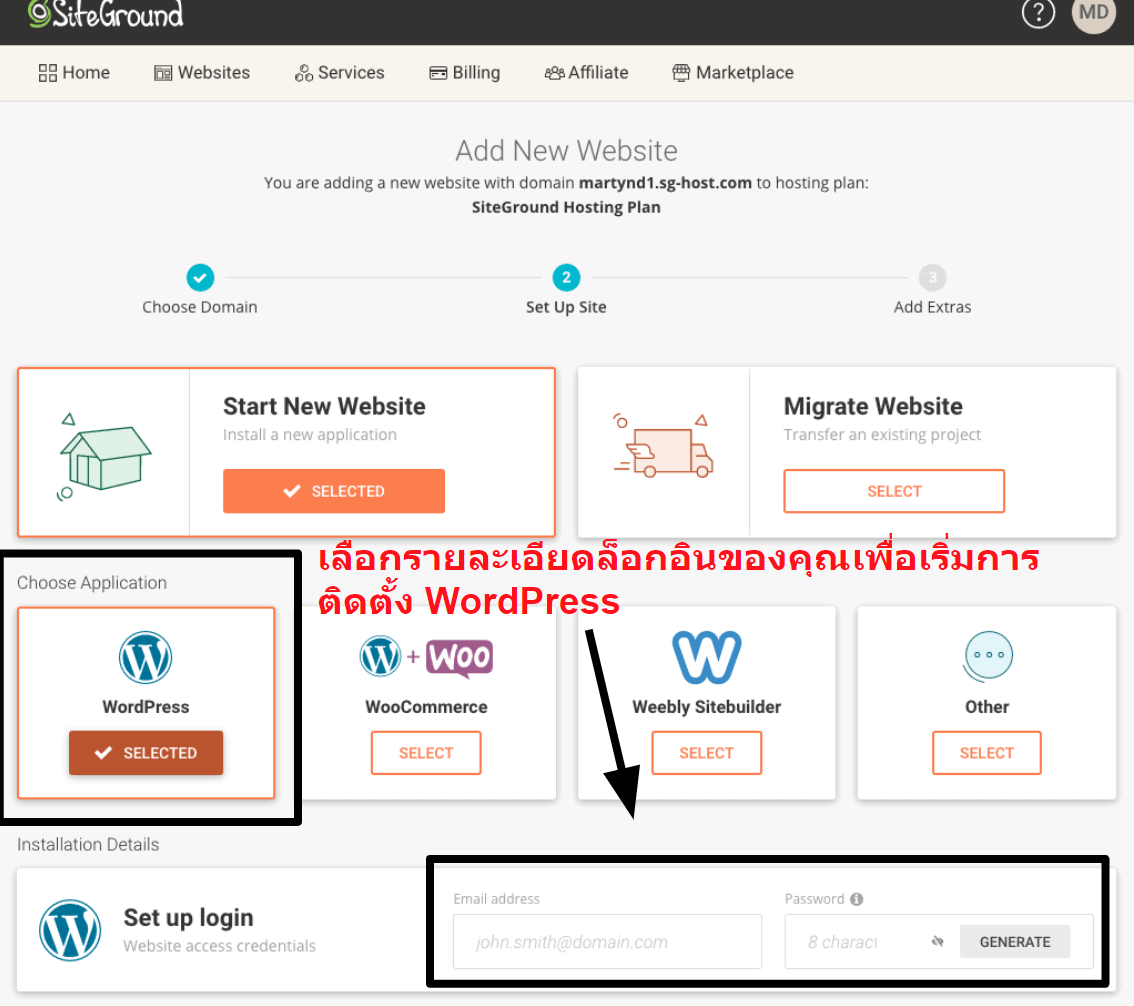Select the Weebly Sitebuilder application
Screen dimensions: 1134x1006
(x=707, y=753)
